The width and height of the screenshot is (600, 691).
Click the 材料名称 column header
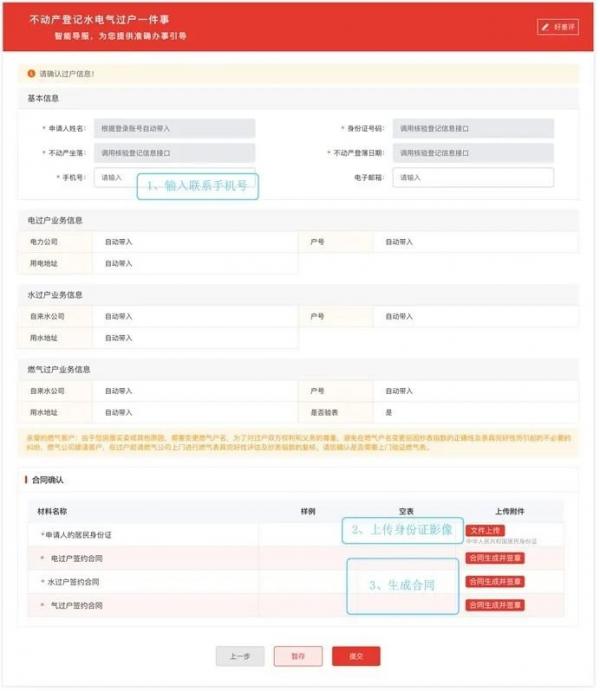point(52,511)
